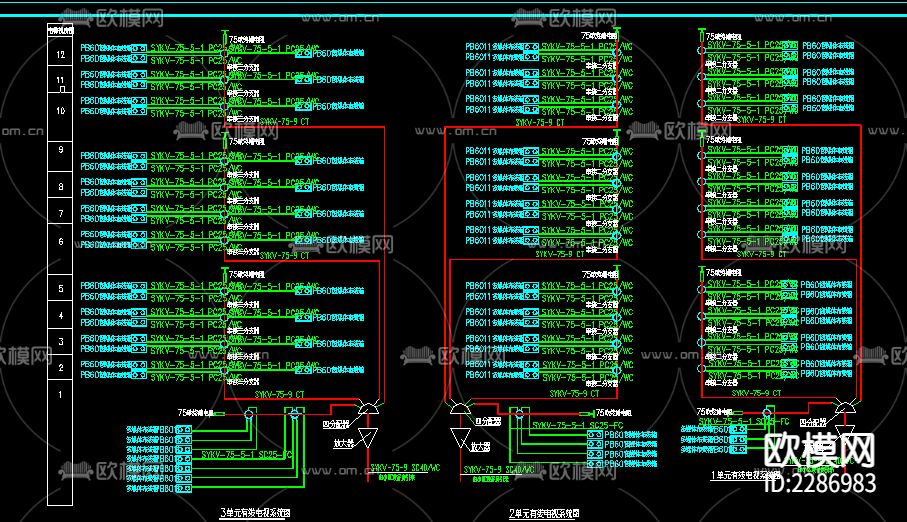Select floor number 3 in the floor column
This screenshot has width=907, height=522.
[x=61, y=341]
